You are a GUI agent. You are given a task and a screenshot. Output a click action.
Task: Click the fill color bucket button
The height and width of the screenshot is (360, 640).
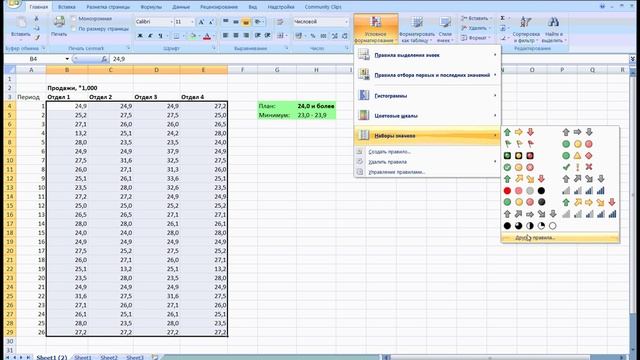[x=192, y=36]
